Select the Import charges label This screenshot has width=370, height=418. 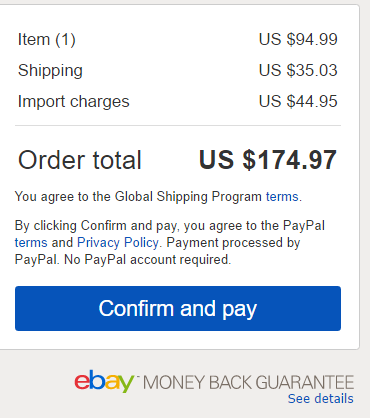tap(74, 101)
